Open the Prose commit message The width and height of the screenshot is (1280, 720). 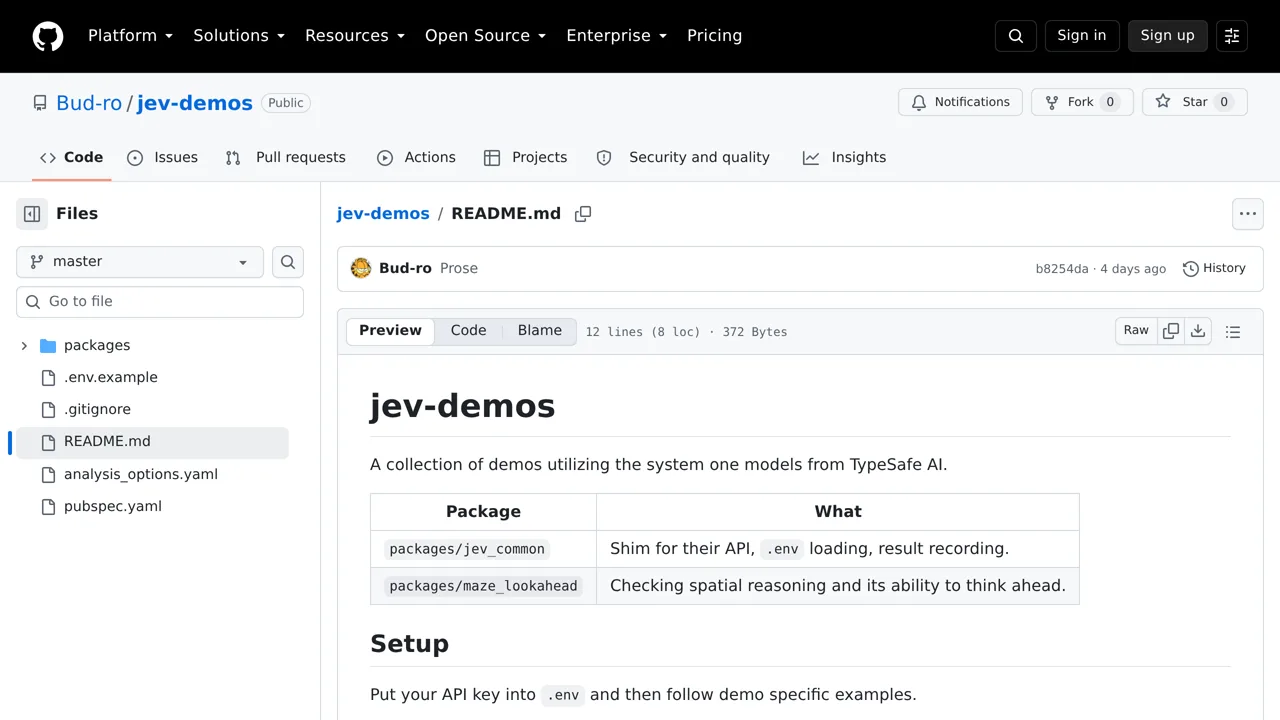pyautogui.click(x=459, y=268)
